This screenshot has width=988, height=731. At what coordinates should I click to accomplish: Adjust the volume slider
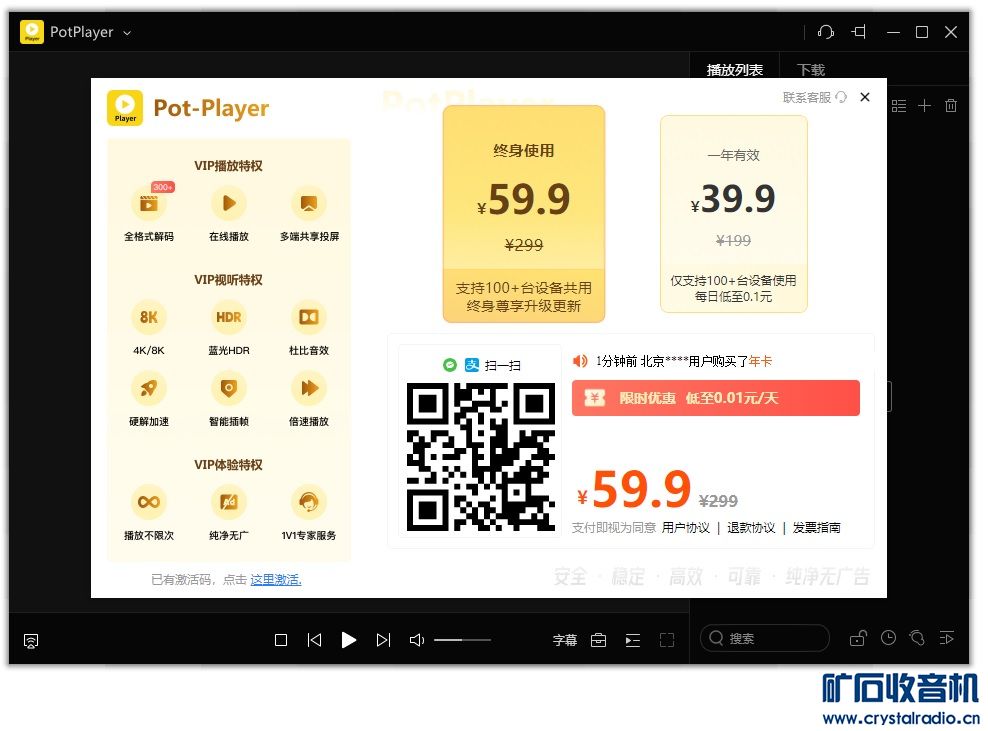[x=462, y=640]
